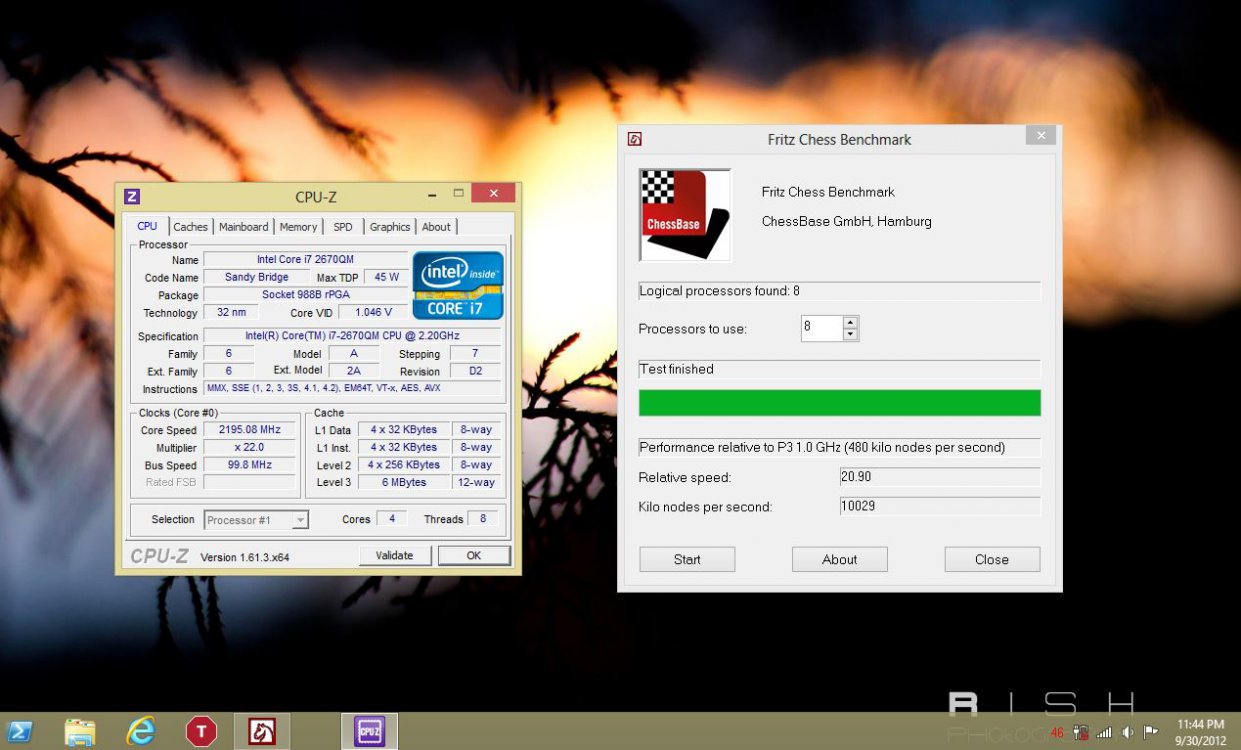Screen dimensions: 1241x750
Task: Open the taskbar clock and date
Action: pyautogui.click(x=1201, y=732)
